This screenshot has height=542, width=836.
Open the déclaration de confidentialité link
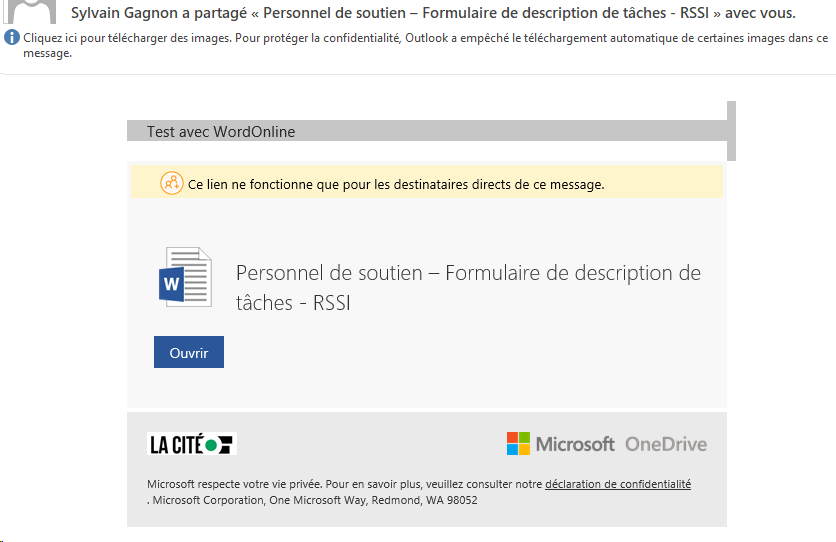618,484
